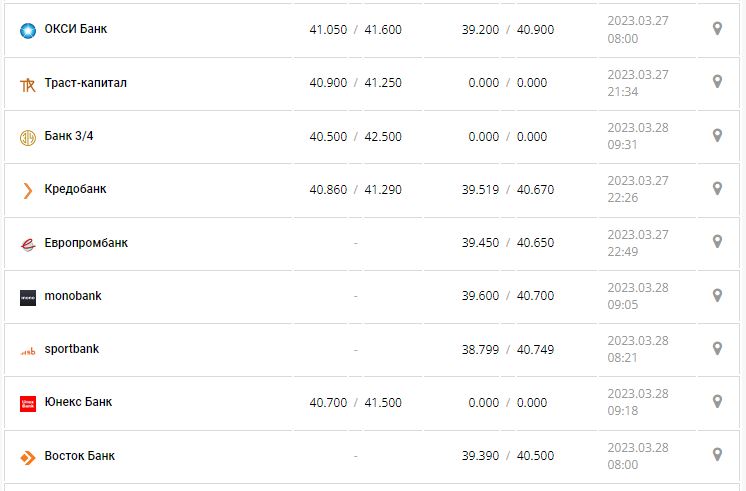Click the Восток Банк logo icon

click(28, 457)
